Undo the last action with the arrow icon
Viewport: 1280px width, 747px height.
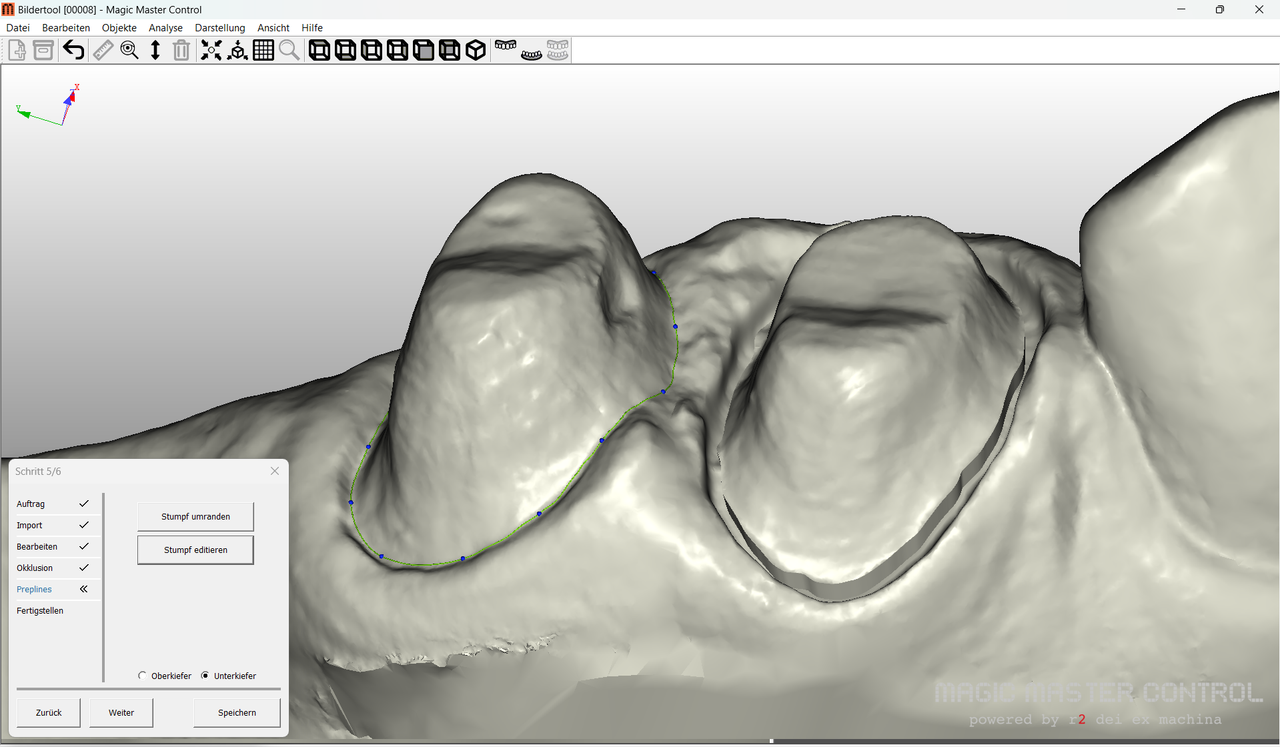pos(73,50)
